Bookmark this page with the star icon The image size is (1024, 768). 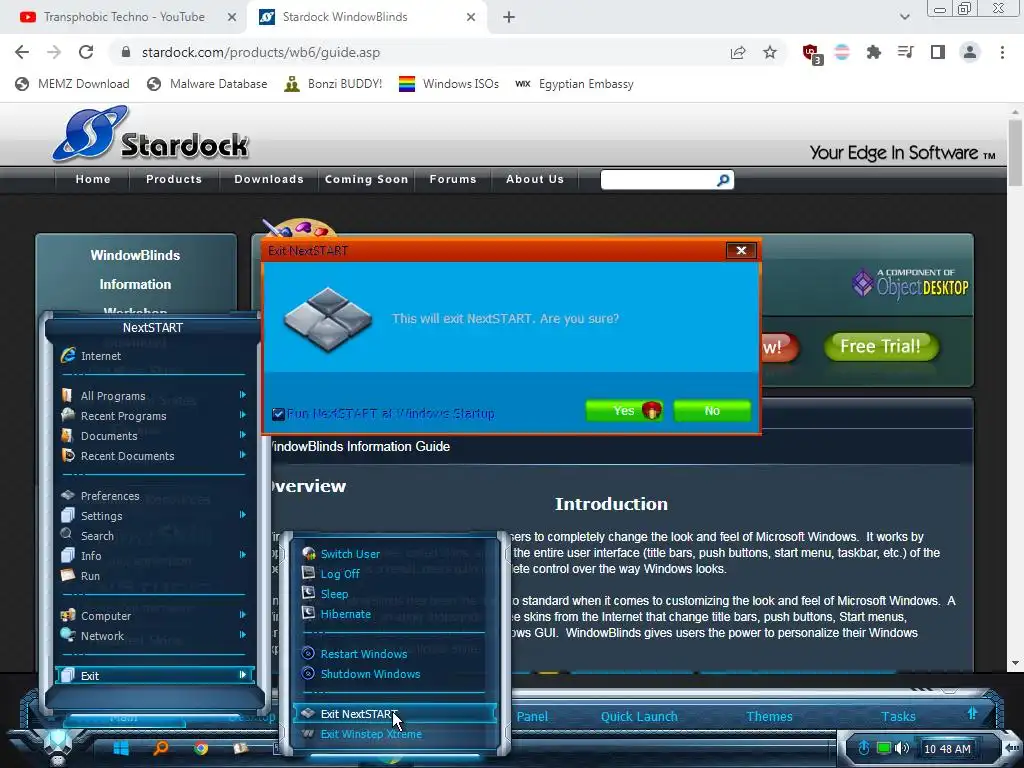pos(770,52)
